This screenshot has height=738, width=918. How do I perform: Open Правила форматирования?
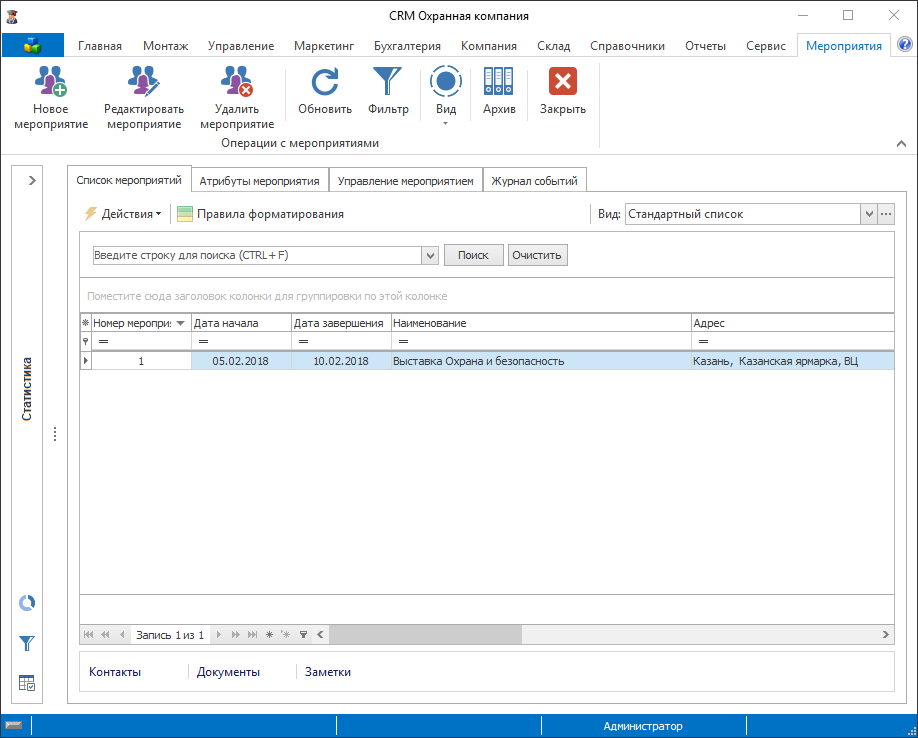click(261, 214)
